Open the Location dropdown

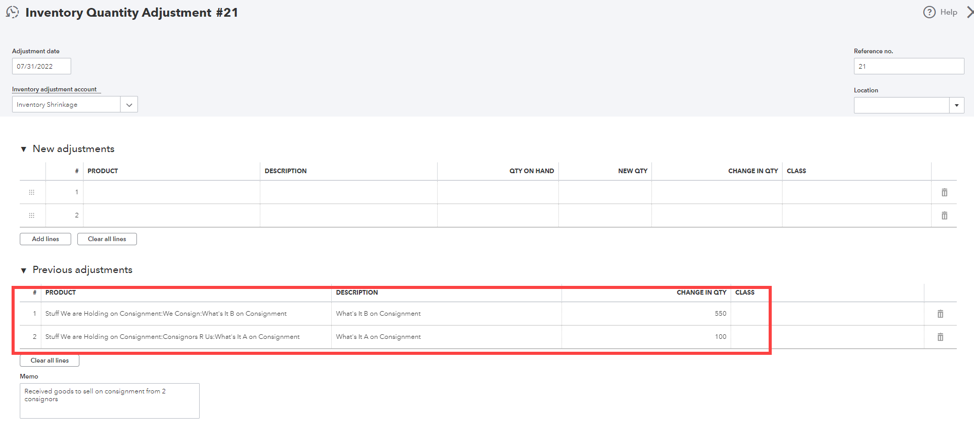pos(956,105)
